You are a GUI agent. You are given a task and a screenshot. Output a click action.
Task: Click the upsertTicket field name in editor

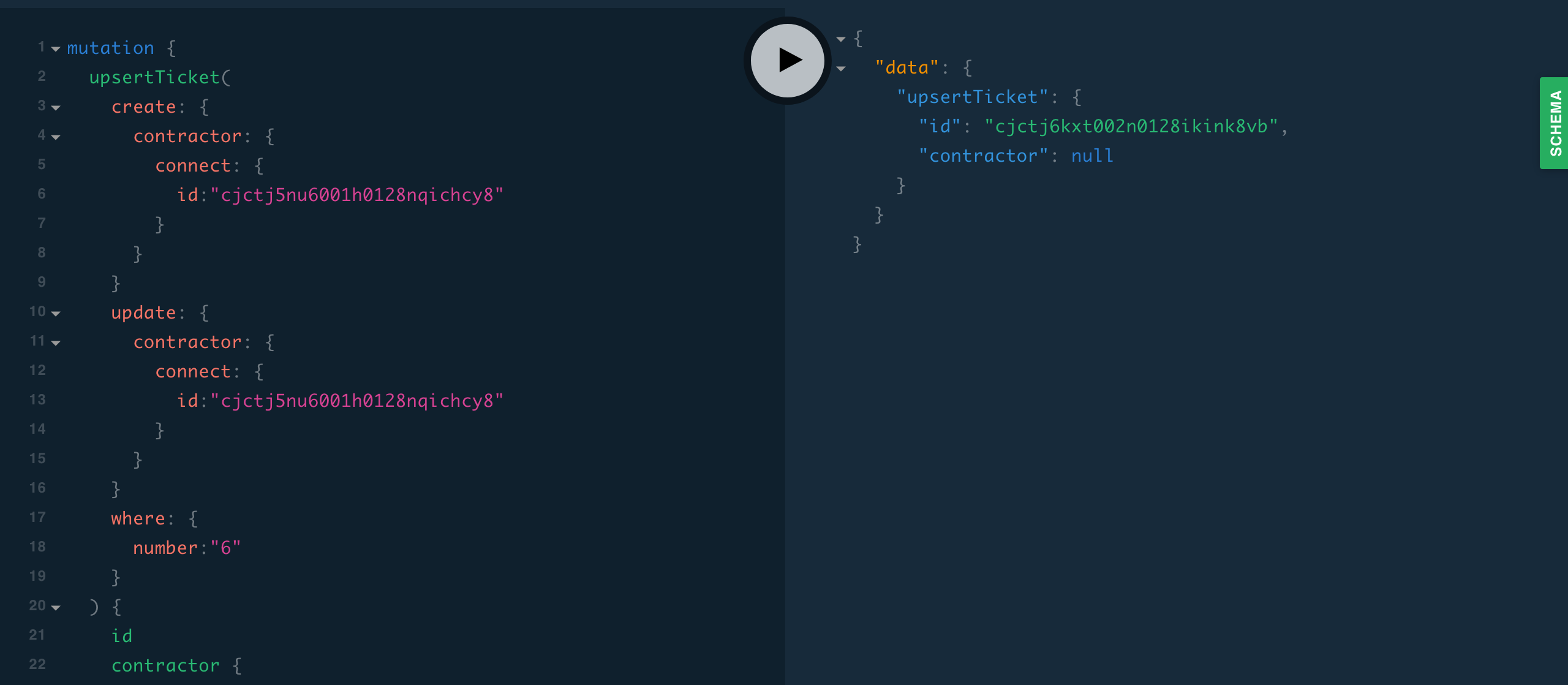click(x=154, y=77)
